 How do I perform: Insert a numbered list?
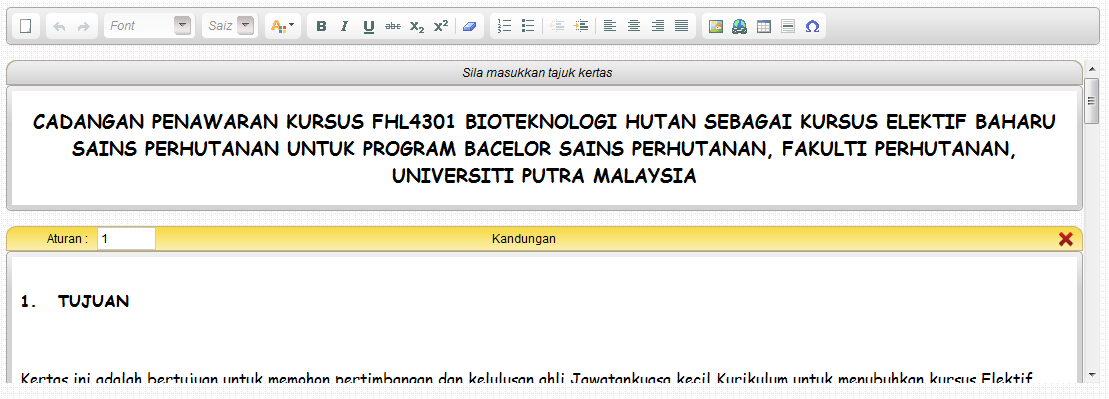tap(504, 26)
